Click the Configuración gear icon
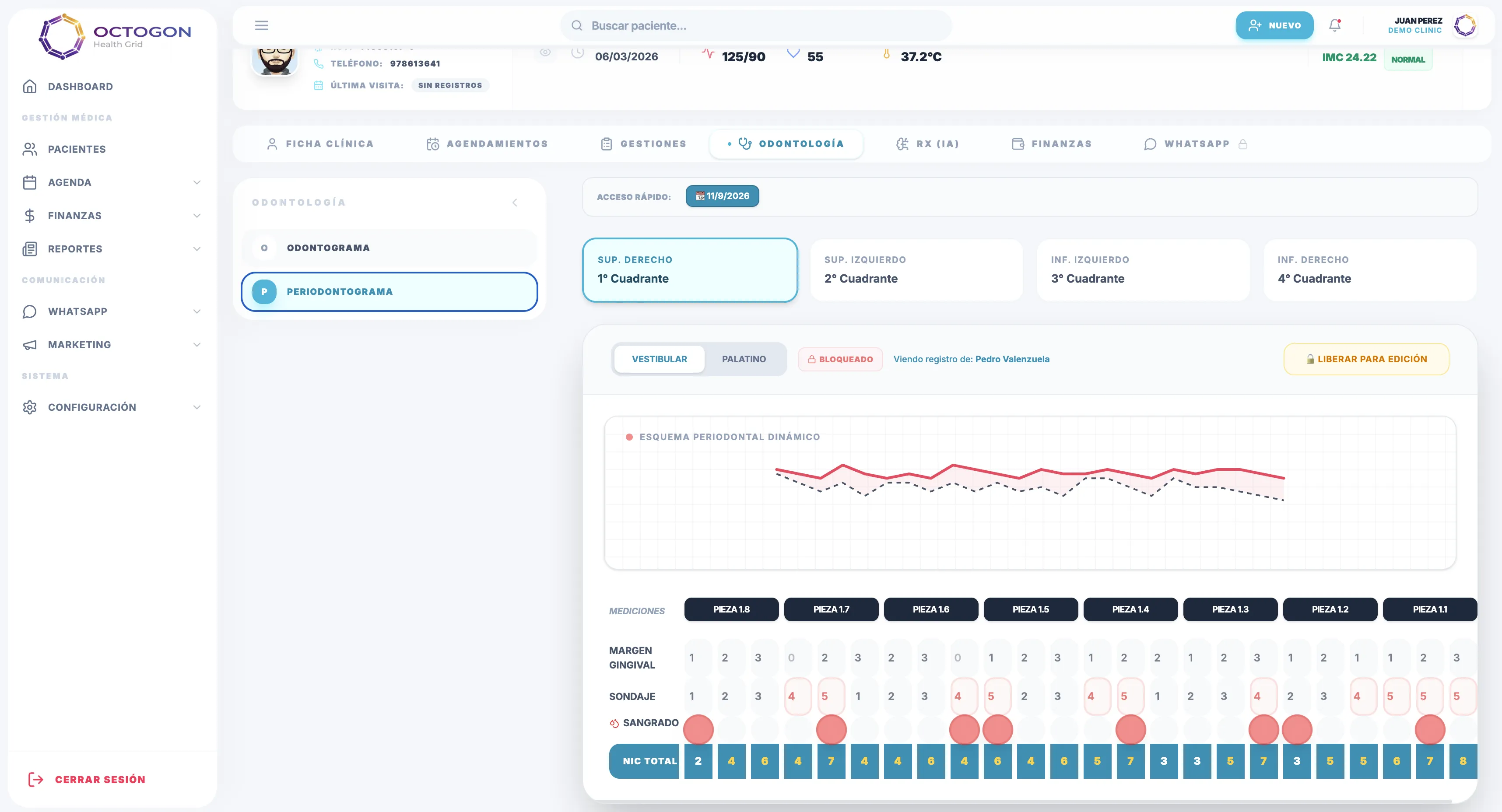1502x812 pixels. click(x=30, y=407)
